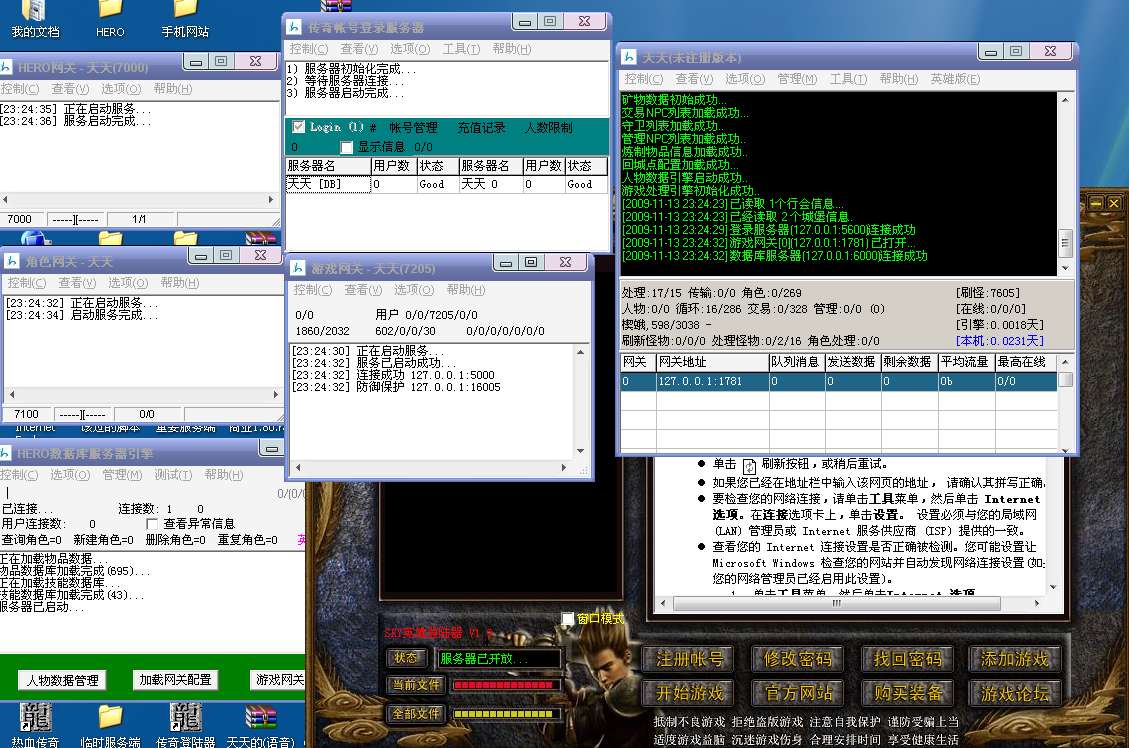Open 管理(M) menu in the 天天 window
Image resolution: width=1129 pixels, height=748 pixels.
coord(796,79)
